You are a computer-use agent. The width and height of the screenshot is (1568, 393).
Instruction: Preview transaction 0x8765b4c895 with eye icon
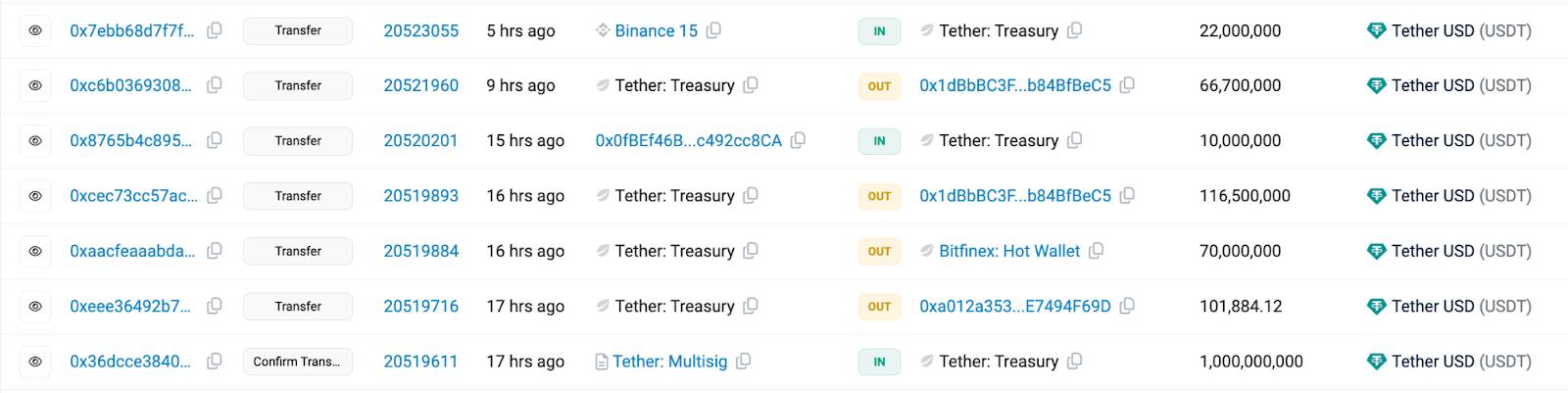35,140
